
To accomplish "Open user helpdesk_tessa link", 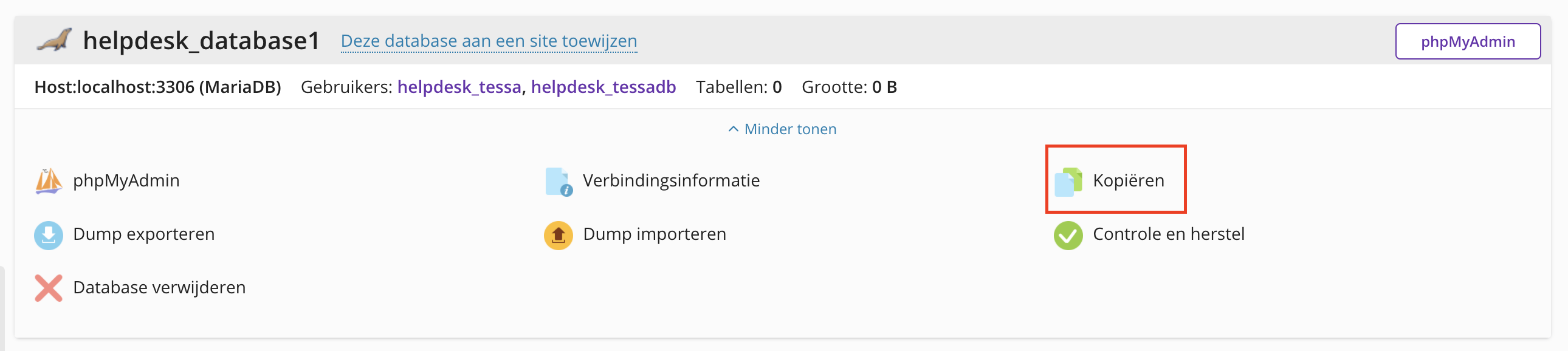I will pos(459,87).
